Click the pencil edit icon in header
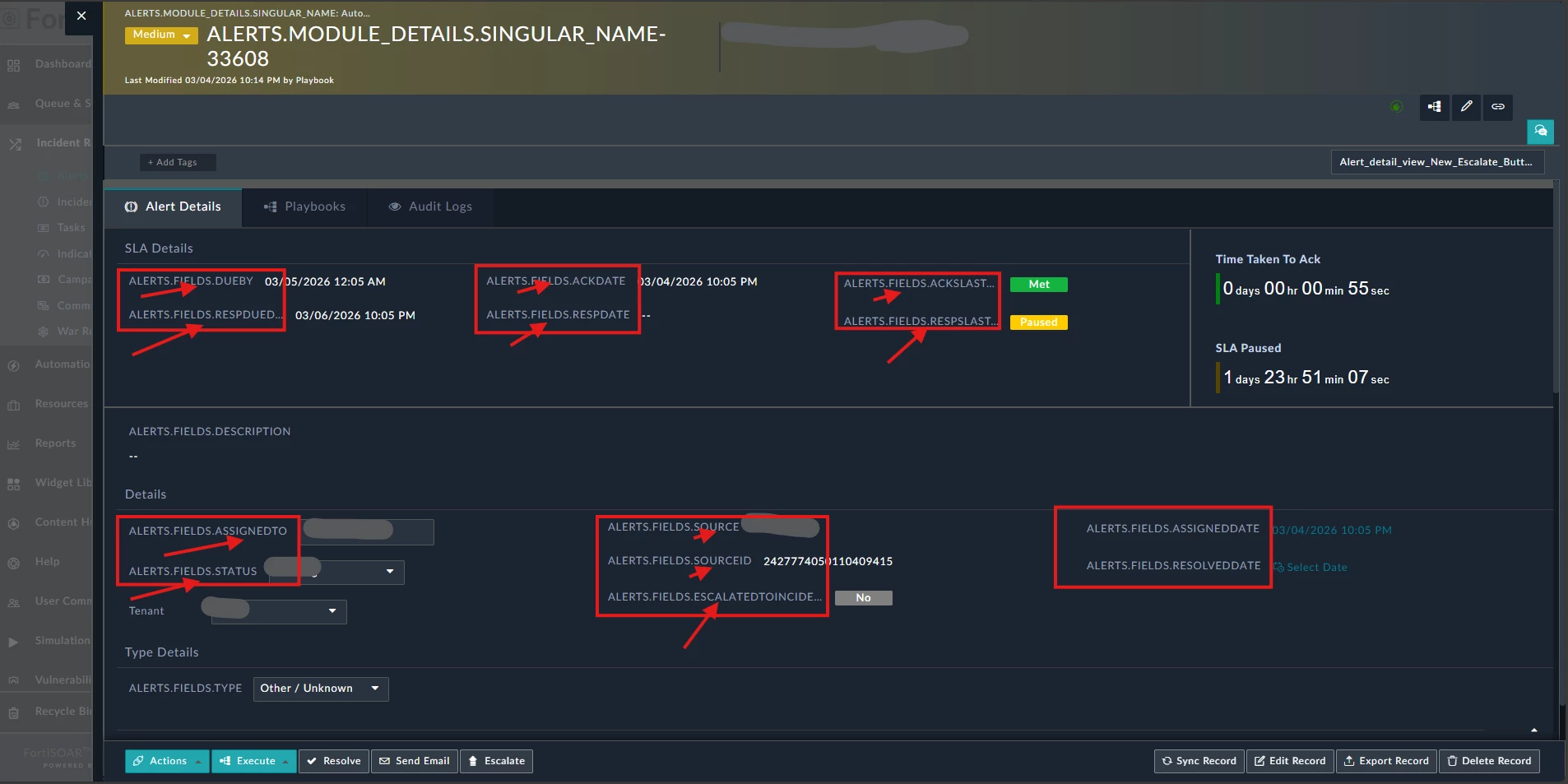 [x=1466, y=107]
